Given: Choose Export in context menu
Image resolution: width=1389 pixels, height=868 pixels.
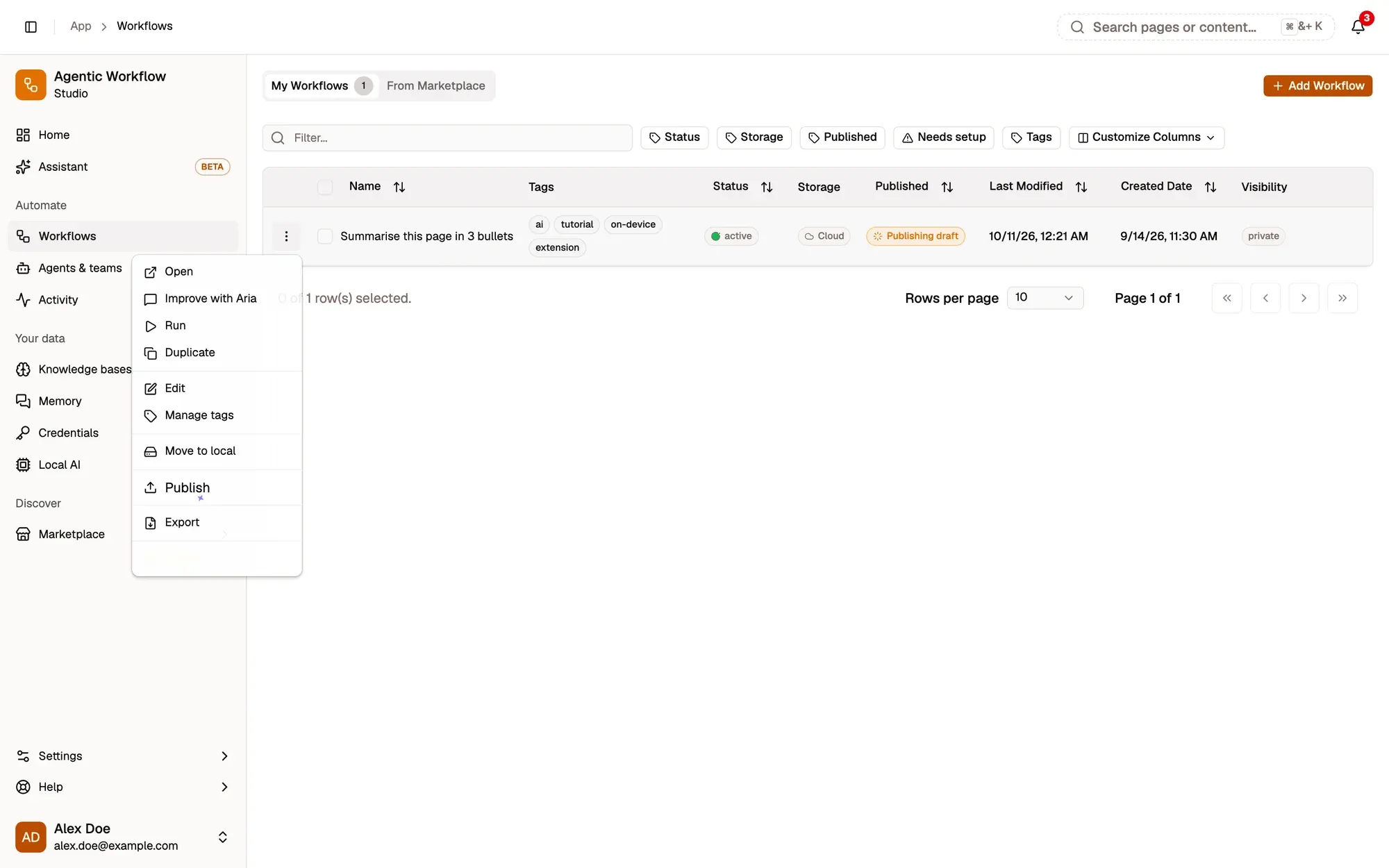Looking at the screenshot, I should click(x=217, y=522).
